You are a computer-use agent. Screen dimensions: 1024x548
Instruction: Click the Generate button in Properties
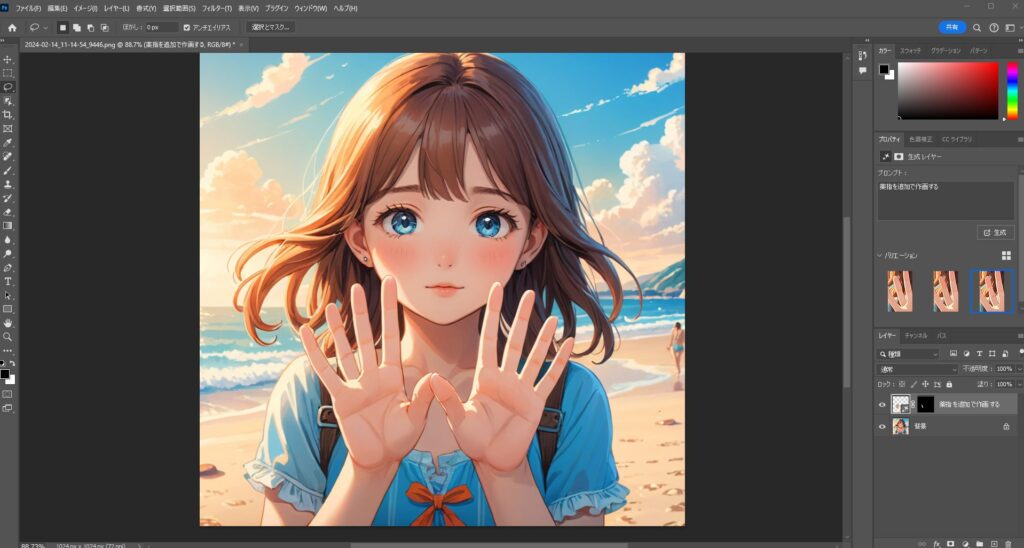996,233
